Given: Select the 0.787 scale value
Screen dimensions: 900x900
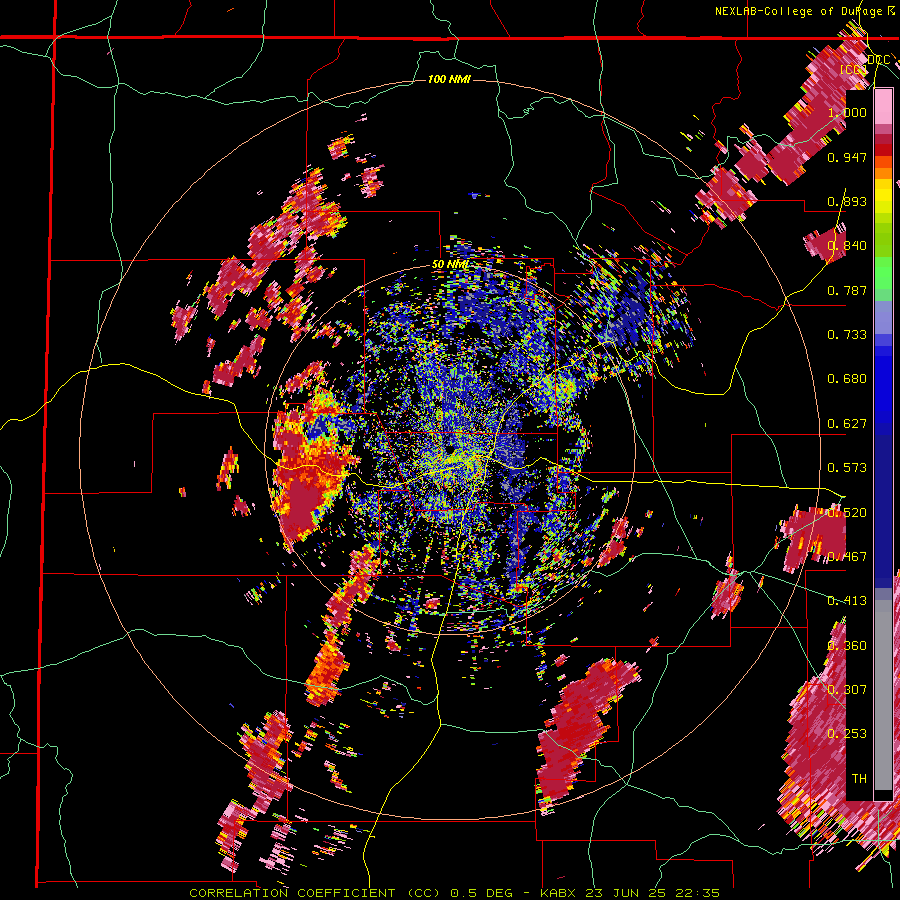Looking at the screenshot, I should (x=847, y=290).
